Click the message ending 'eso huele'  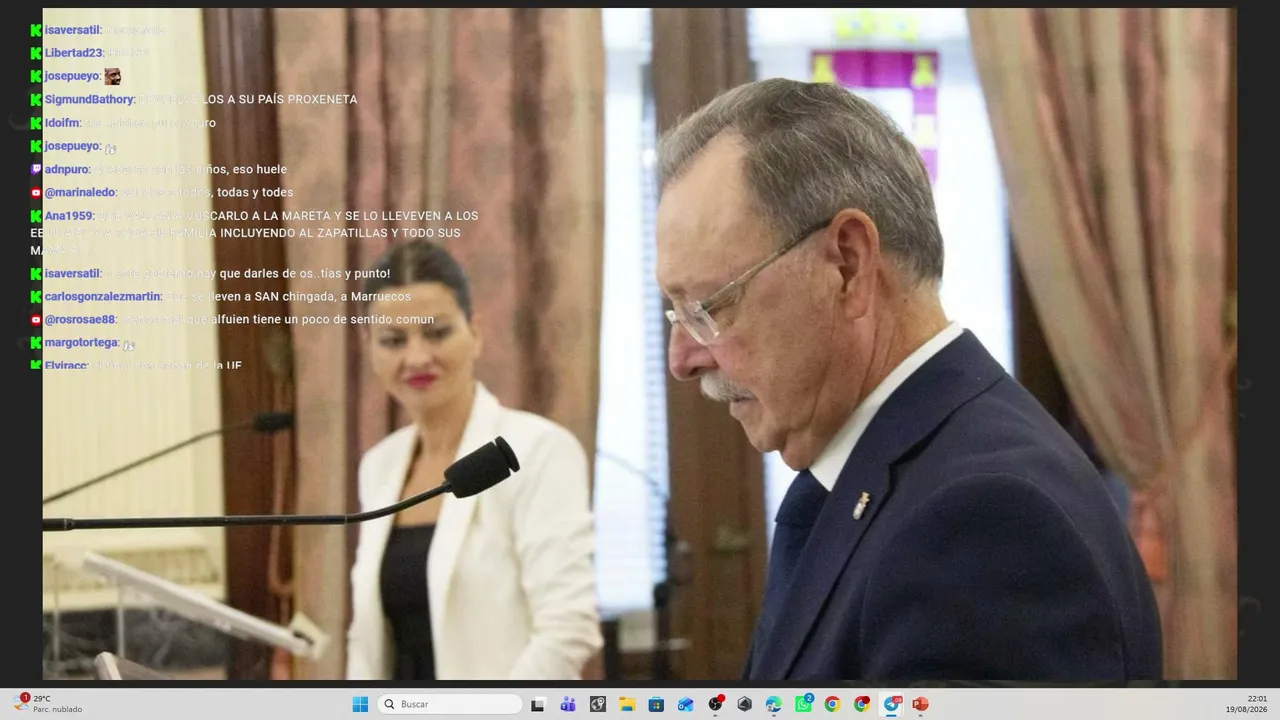pyautogui.click(x=190, y=170)
